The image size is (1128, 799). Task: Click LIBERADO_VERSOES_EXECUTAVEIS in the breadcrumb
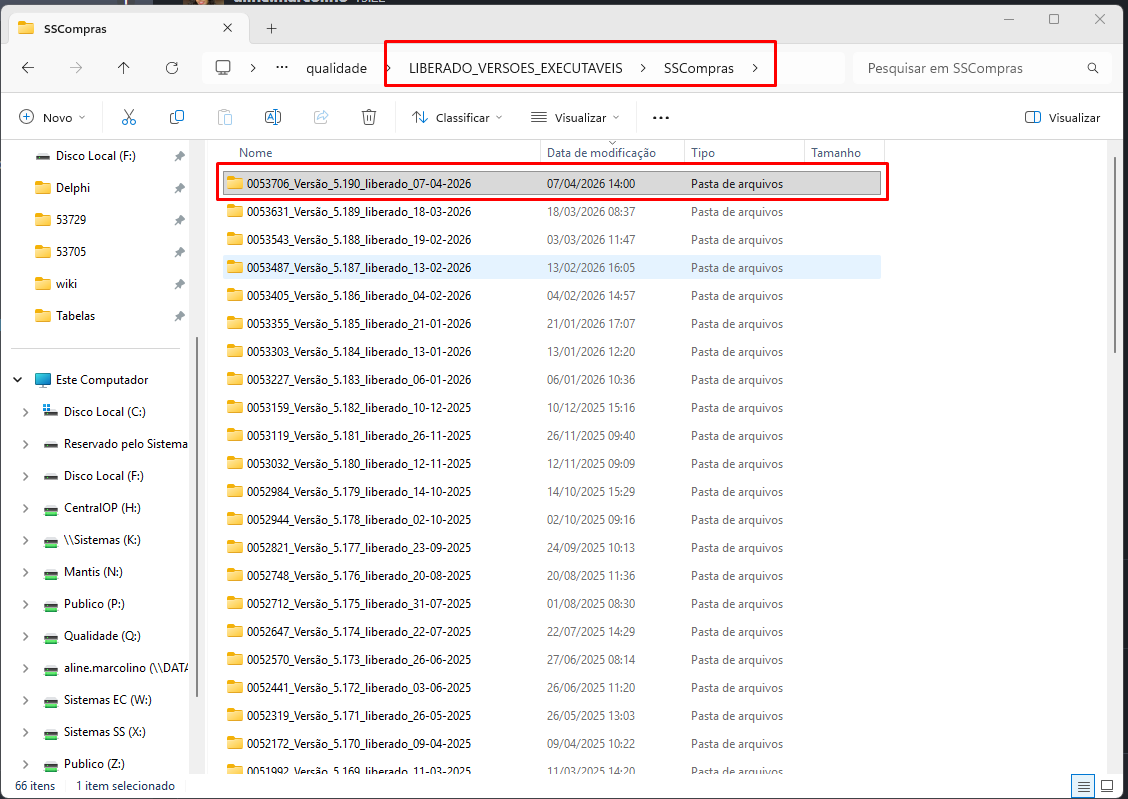coord(515,68)
